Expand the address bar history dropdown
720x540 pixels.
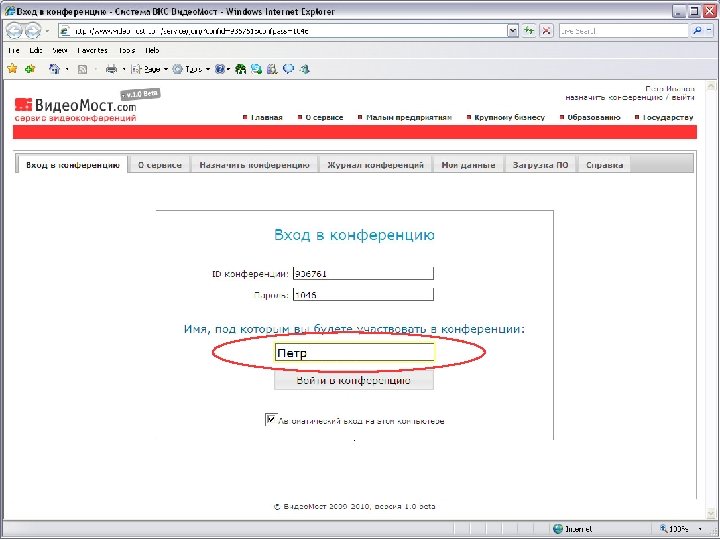tap(513, 31)
